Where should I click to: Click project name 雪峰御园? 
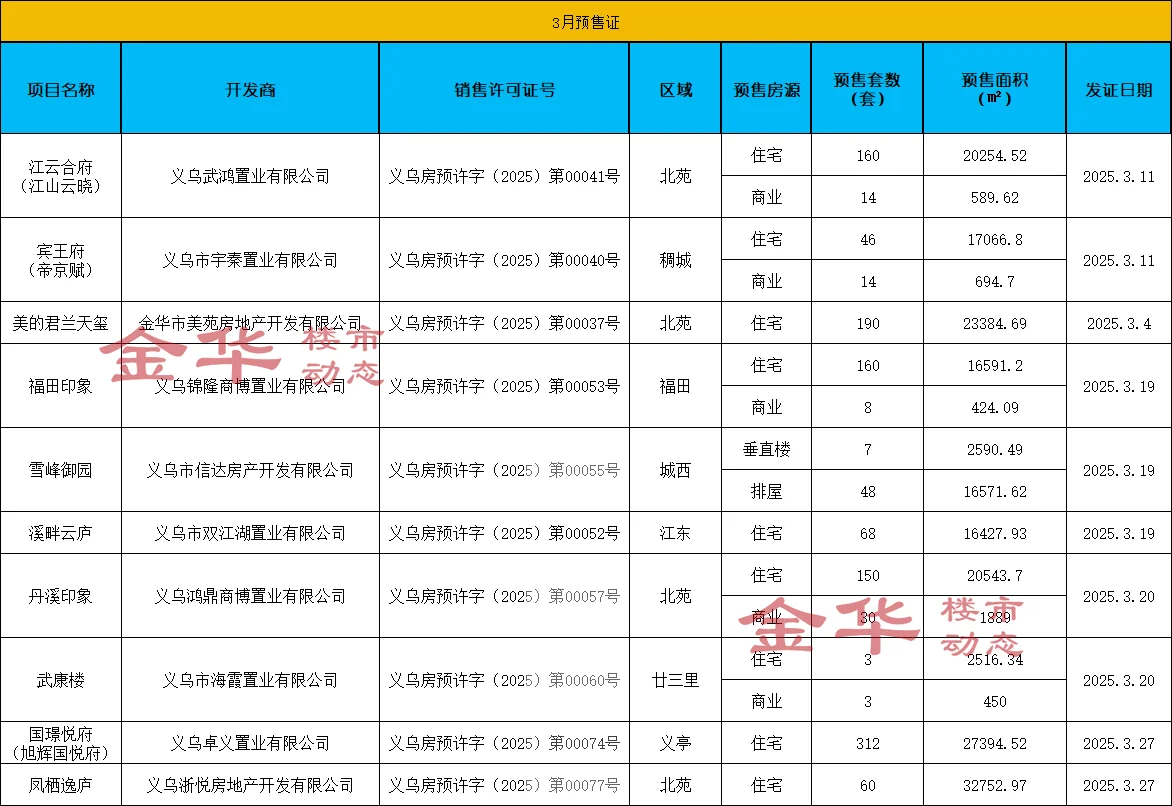click(61, 470)
